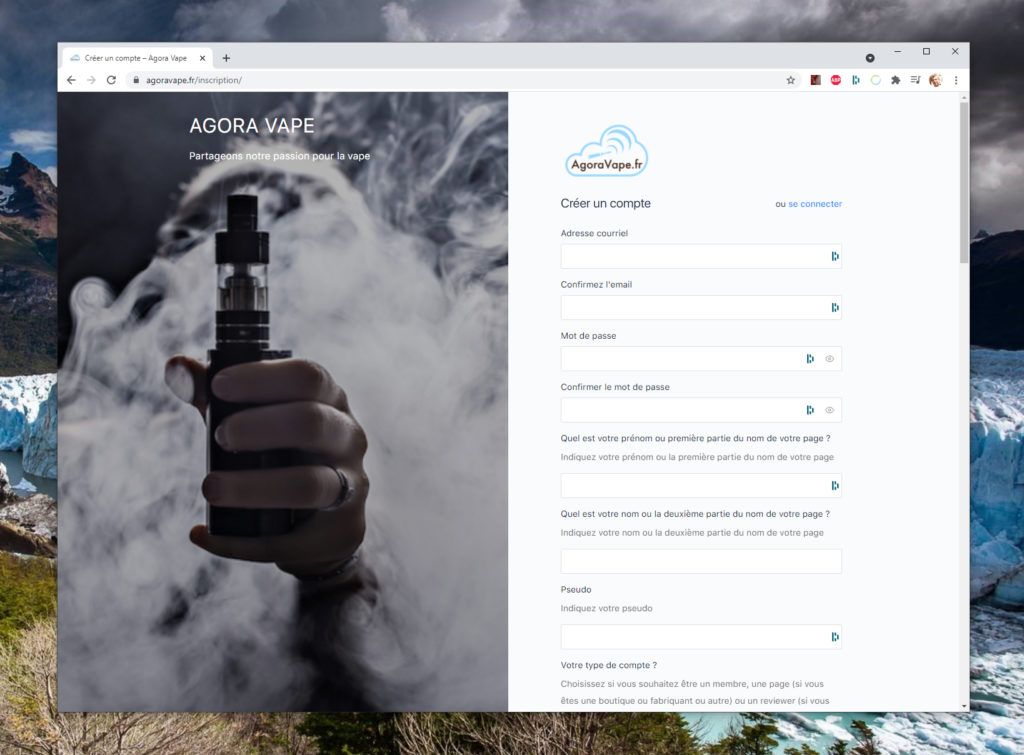Click the green circle extension icon
The image size is (1024, 755).
pos(876,80)
